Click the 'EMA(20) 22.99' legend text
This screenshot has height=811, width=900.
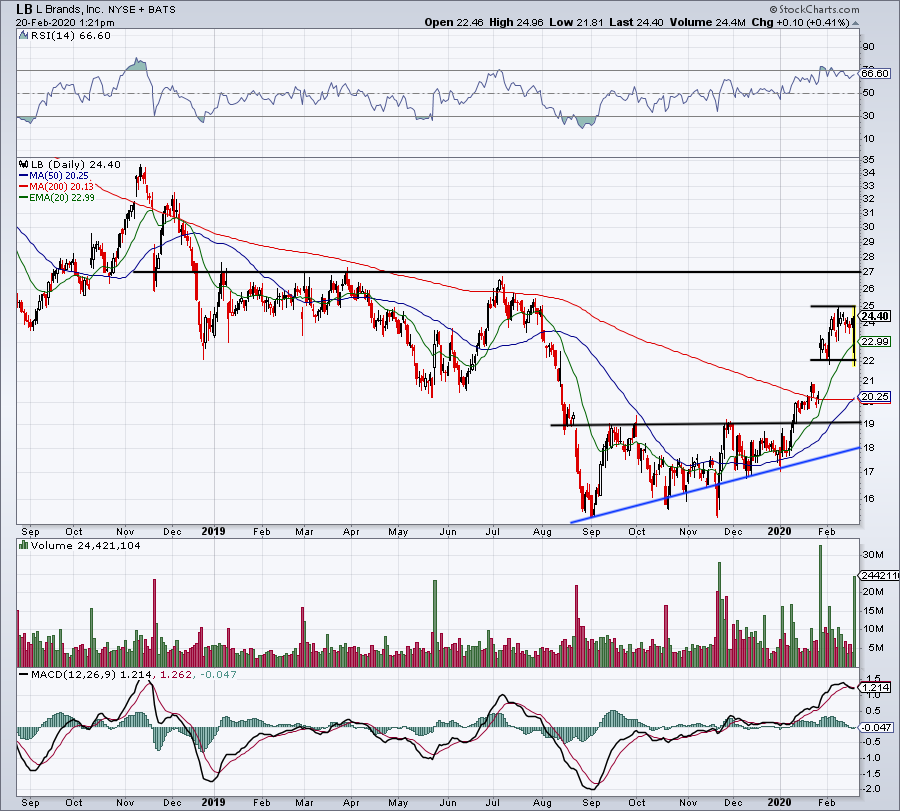coord(62,197)
